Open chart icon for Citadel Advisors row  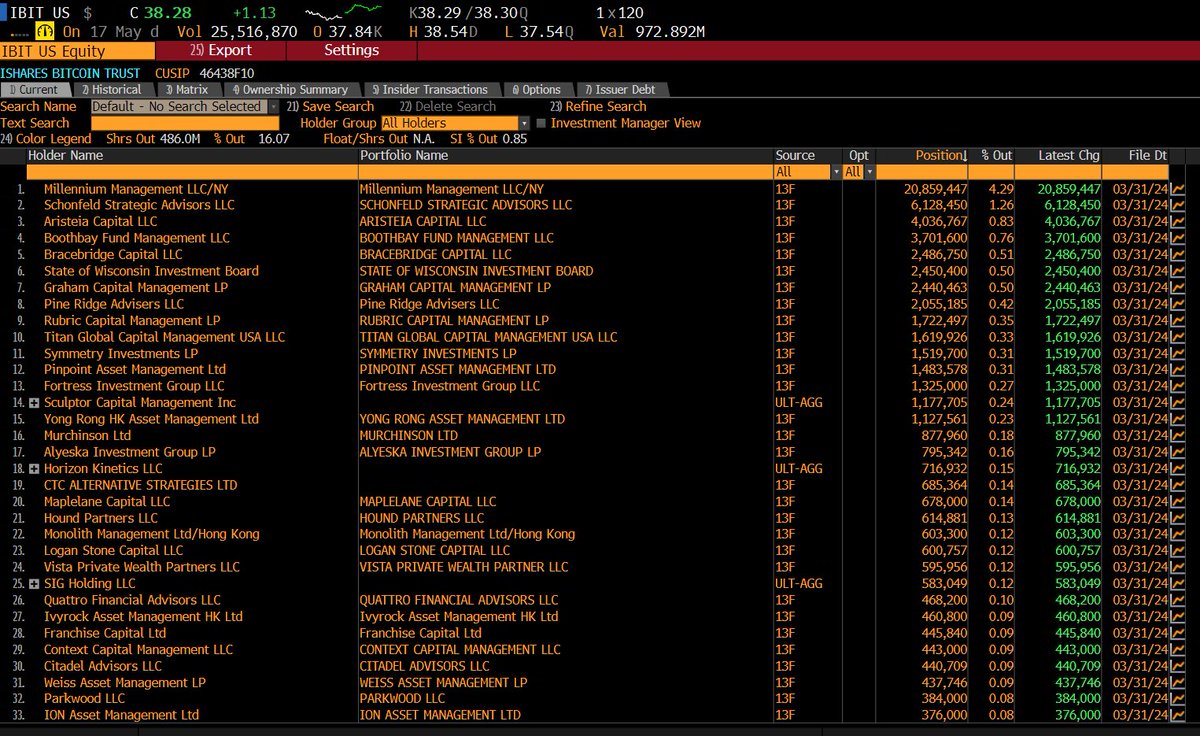[1178, 666]
